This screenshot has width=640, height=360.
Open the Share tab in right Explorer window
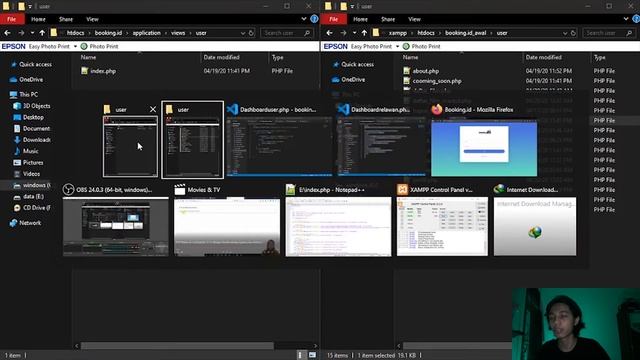(388, 19)
